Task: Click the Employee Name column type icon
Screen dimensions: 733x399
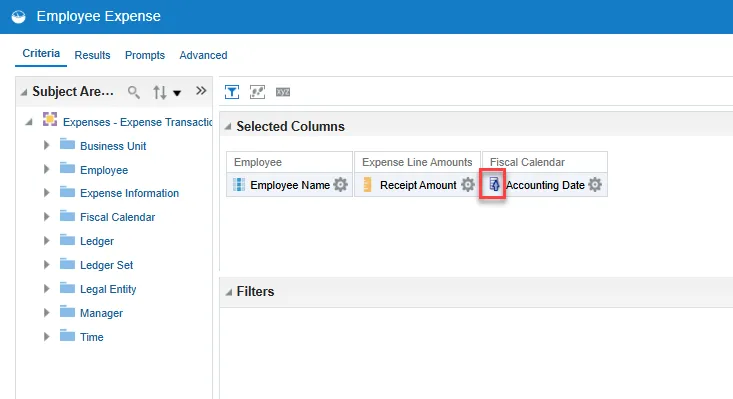Action: click(x=239, y=185)
